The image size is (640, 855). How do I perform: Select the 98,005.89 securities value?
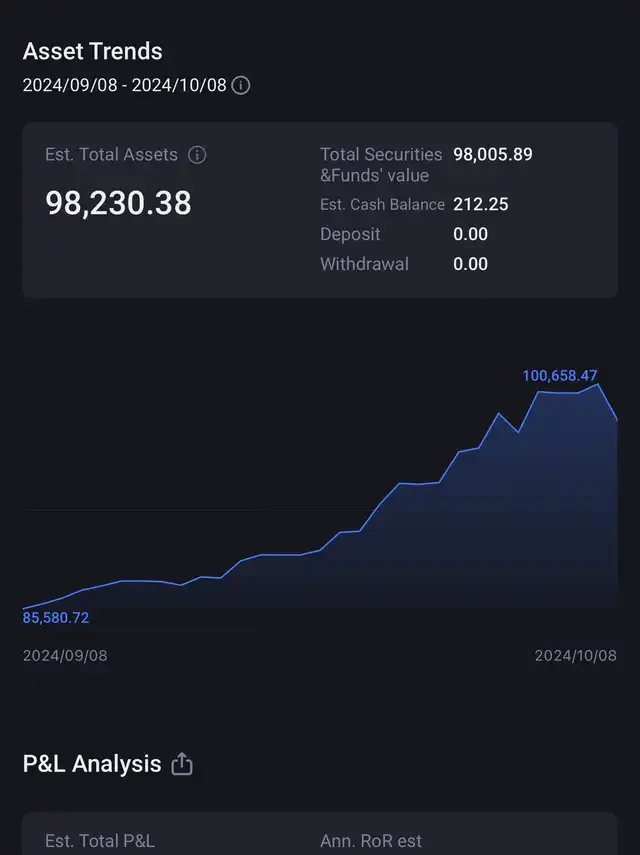(x=492, y=154)
